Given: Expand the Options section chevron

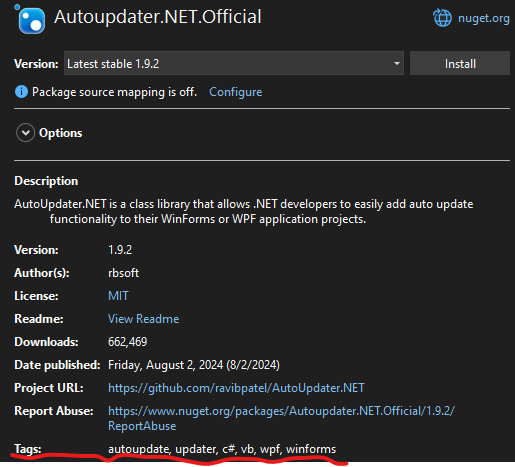Looking at the screenshot, I should coord(25,133).
